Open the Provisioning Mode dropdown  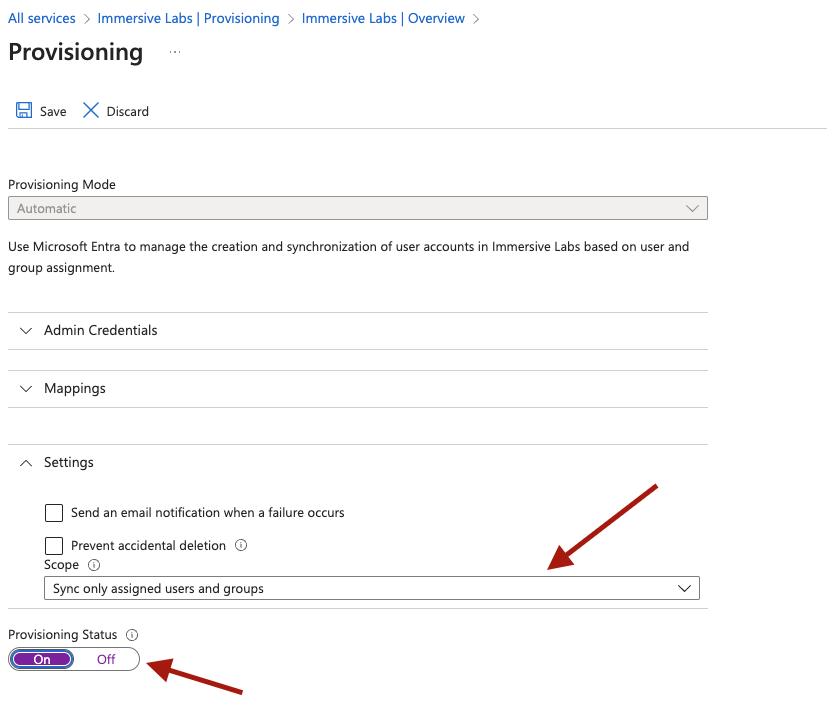click(357, 209)
